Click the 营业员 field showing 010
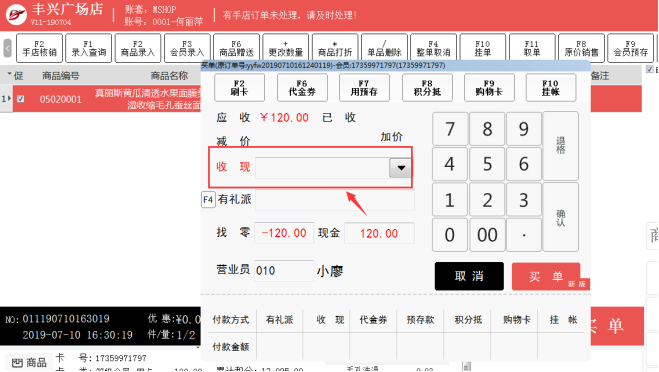The height and width of the screenshot is (372, 659). tap(284, 270)
